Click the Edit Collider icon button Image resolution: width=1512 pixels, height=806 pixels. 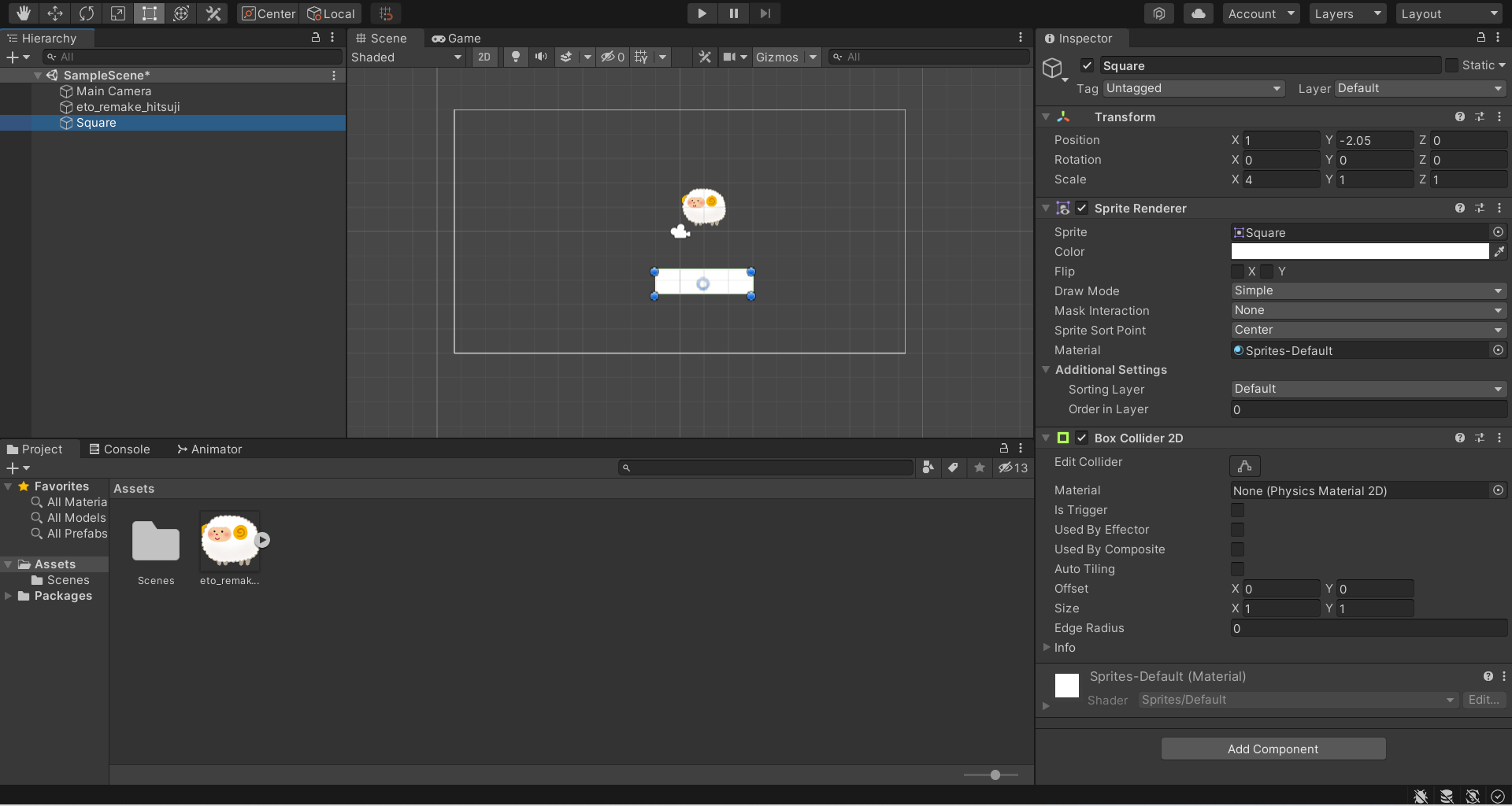[1244, 466]
